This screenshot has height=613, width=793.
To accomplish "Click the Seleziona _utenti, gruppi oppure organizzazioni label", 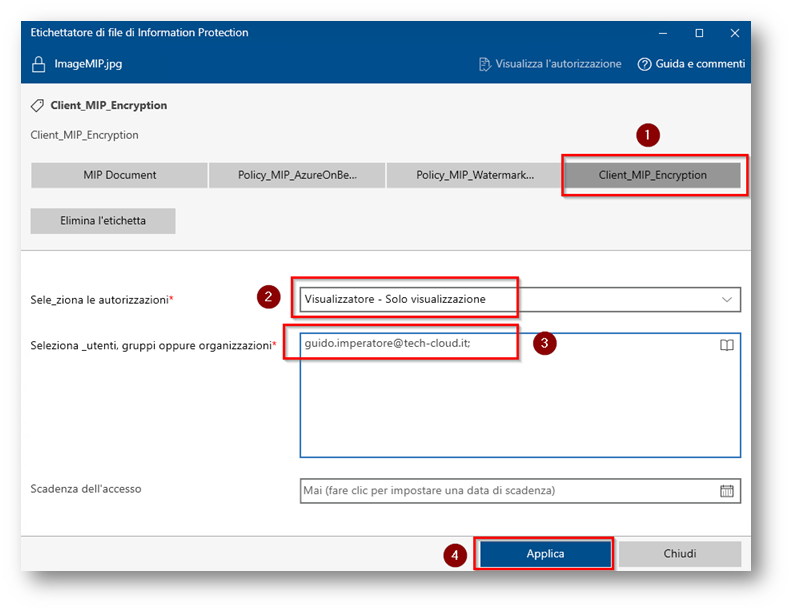I will [x=153, y=345].
